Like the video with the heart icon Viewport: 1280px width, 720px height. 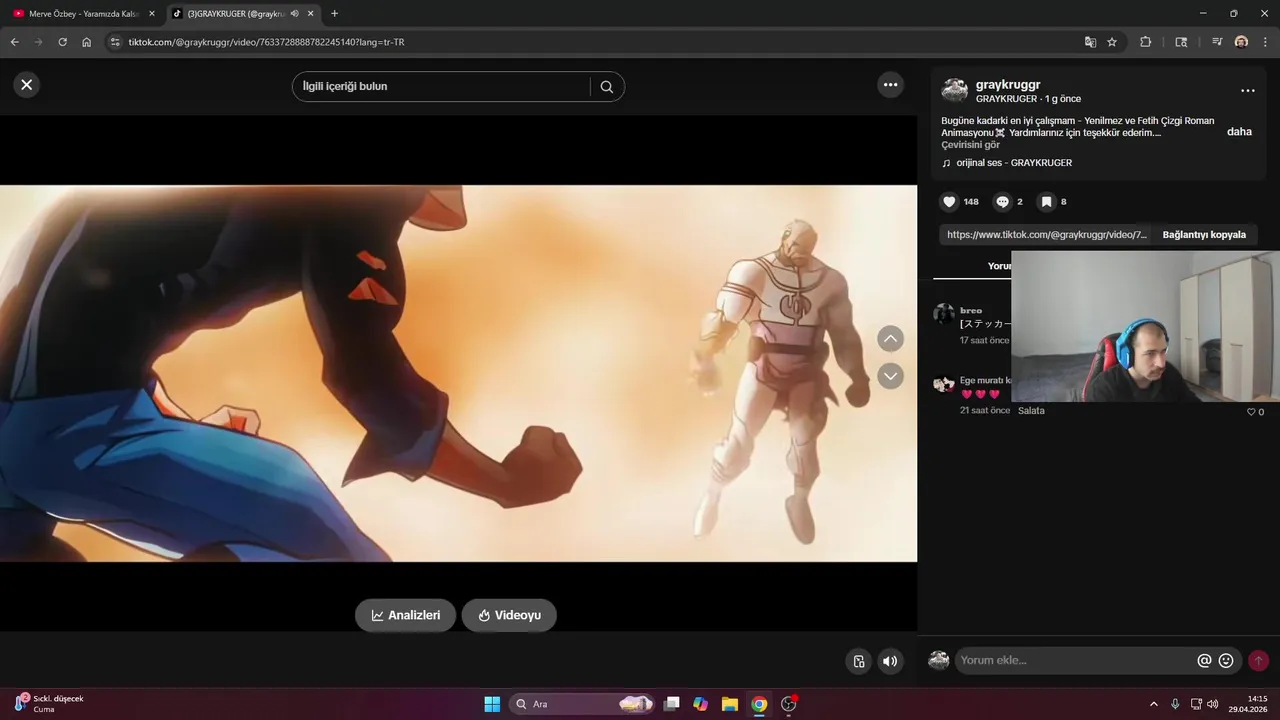click(950, 202)
